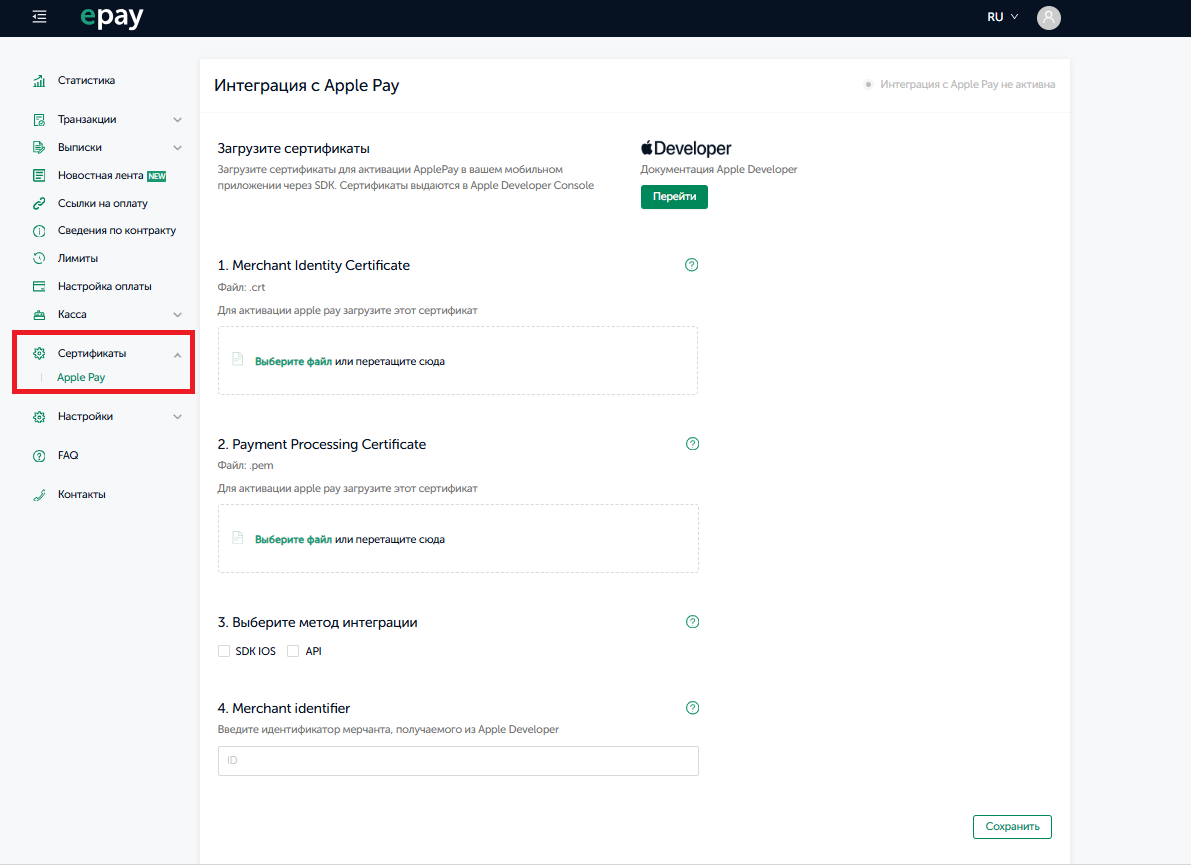Click the FAQ question mark icon
This screenshot has height=865, width=1191.
point(39,456)
